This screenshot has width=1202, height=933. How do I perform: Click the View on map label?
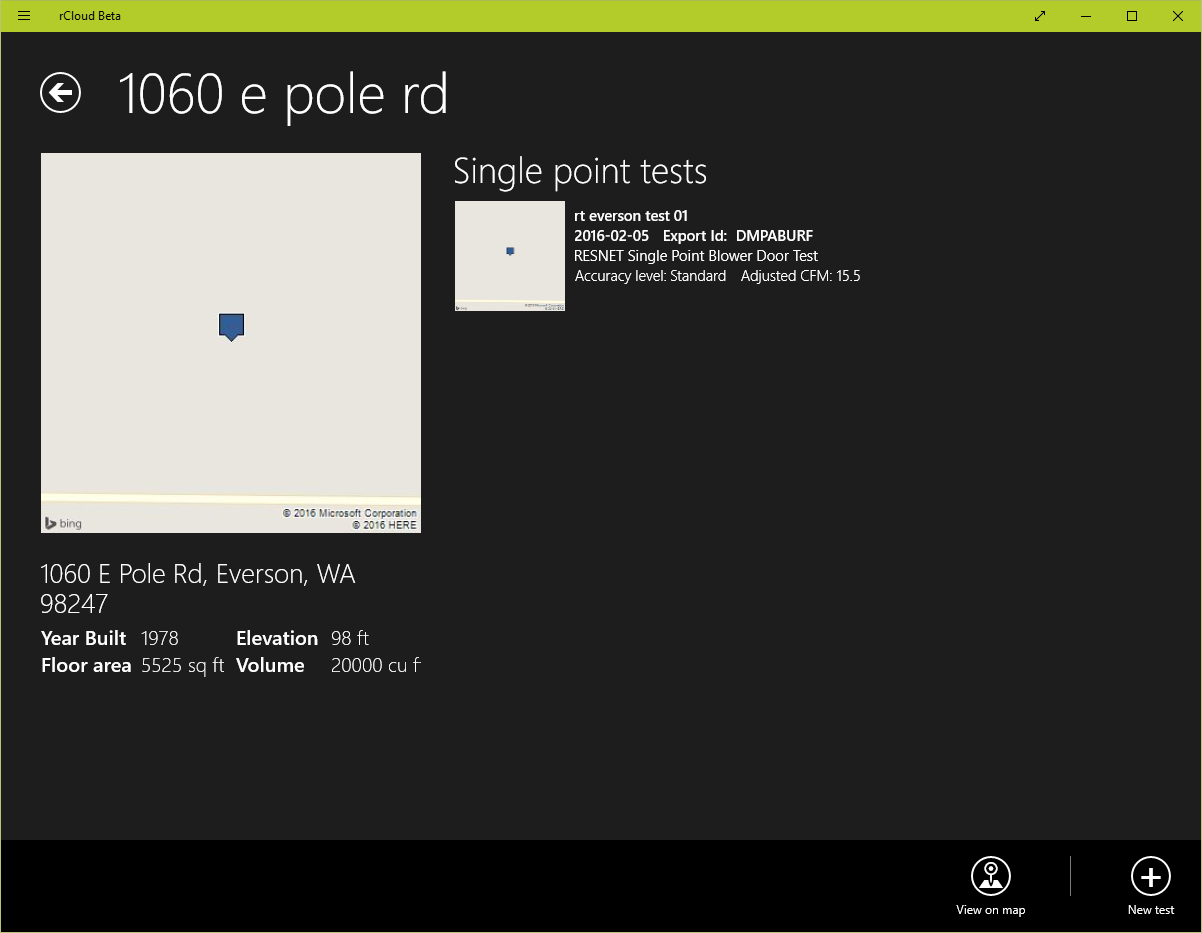(x=990, y=910)
